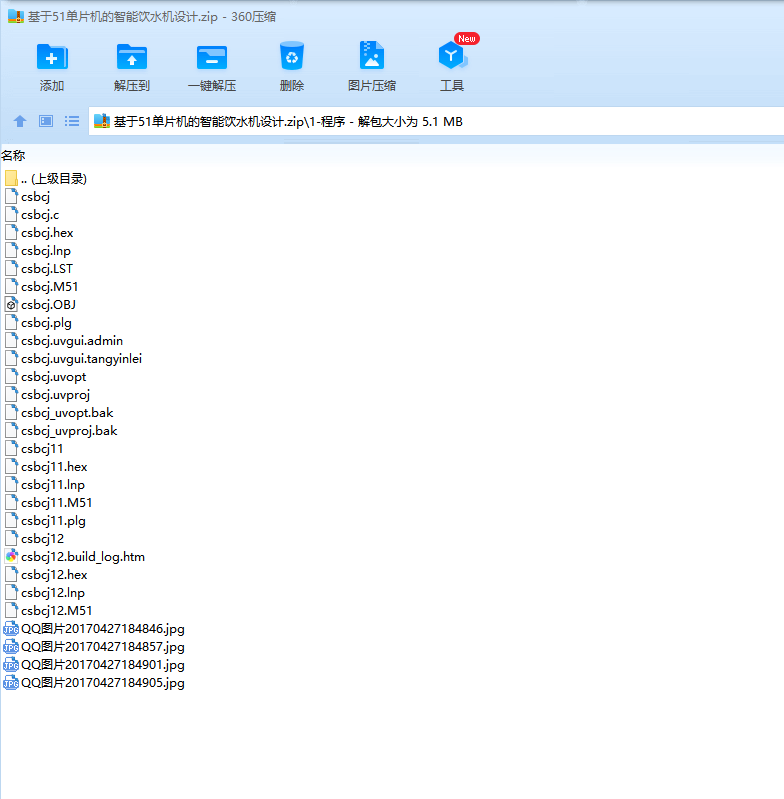The width and height of the screenshot is (784, 799).
Task: Click the 360压缩 app icon in title bar
Action: point(16,16)
